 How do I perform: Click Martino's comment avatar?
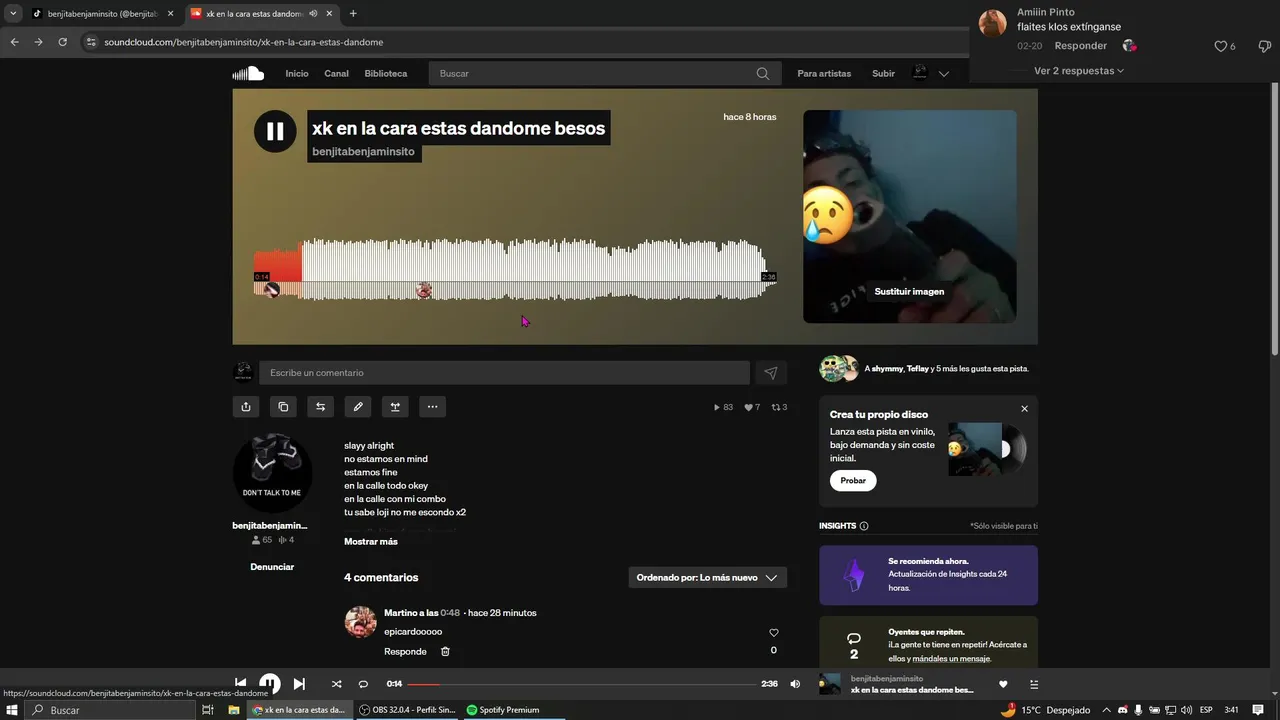360,621
